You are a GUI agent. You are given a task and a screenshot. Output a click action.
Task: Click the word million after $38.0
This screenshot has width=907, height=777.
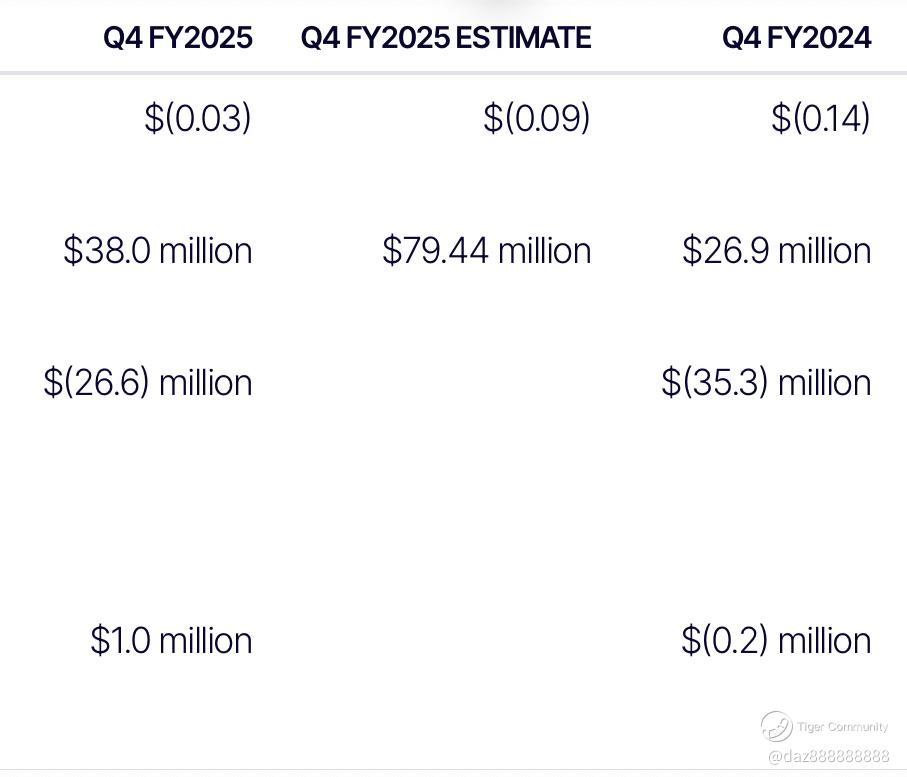(206, 251)
